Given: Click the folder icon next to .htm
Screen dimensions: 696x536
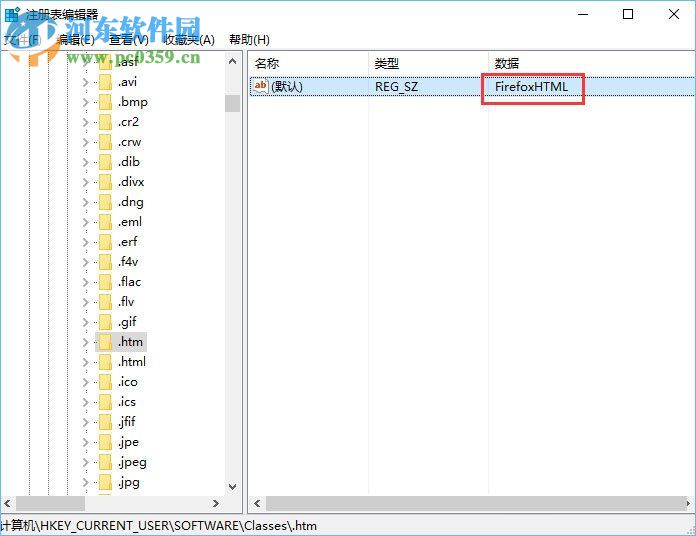Looking at the screenshot, I should coord(105,342).
